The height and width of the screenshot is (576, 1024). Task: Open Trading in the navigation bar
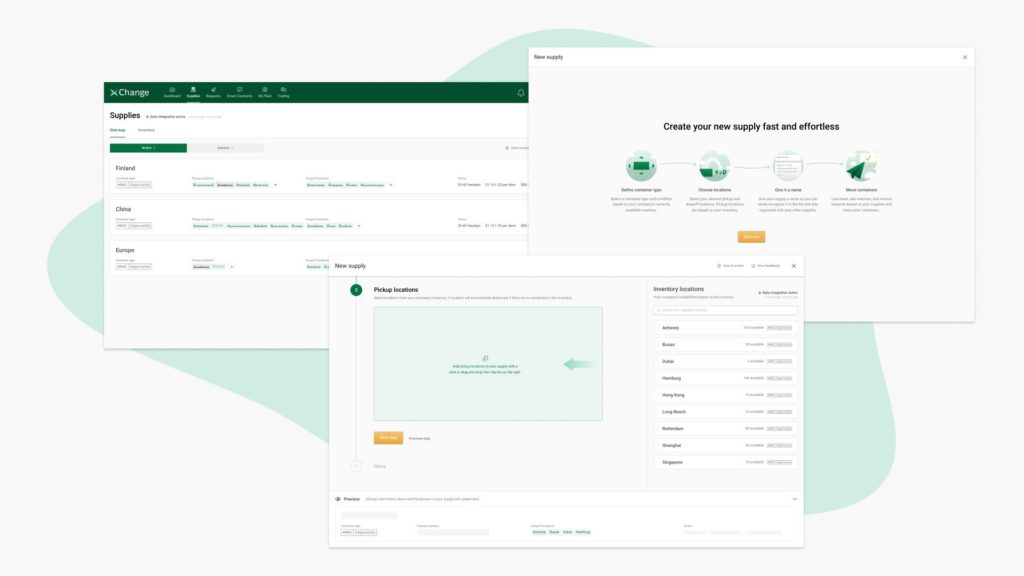pos(283,92)
